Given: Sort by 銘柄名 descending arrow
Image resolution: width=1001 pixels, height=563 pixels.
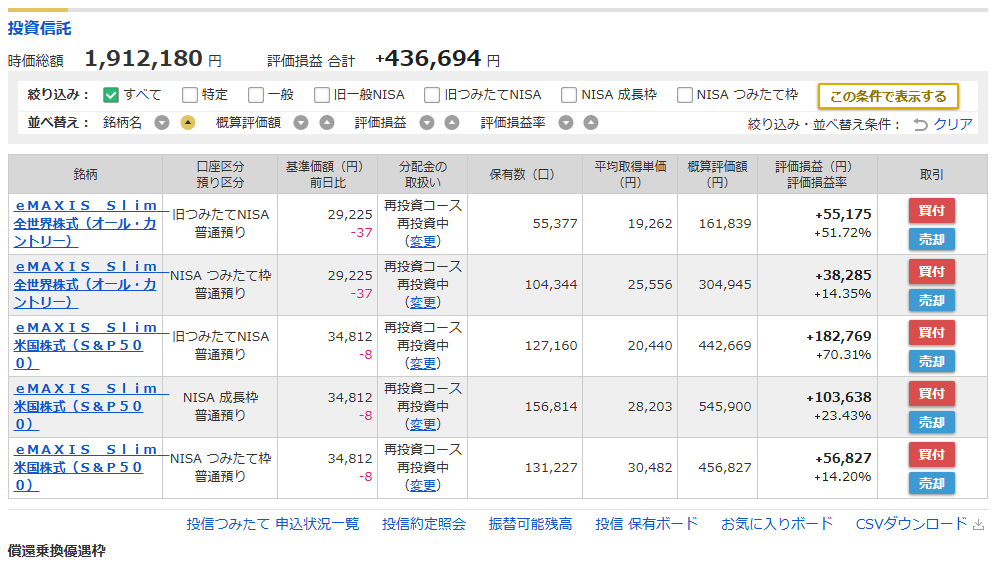Looking at the screenshot, I should 162,123.
